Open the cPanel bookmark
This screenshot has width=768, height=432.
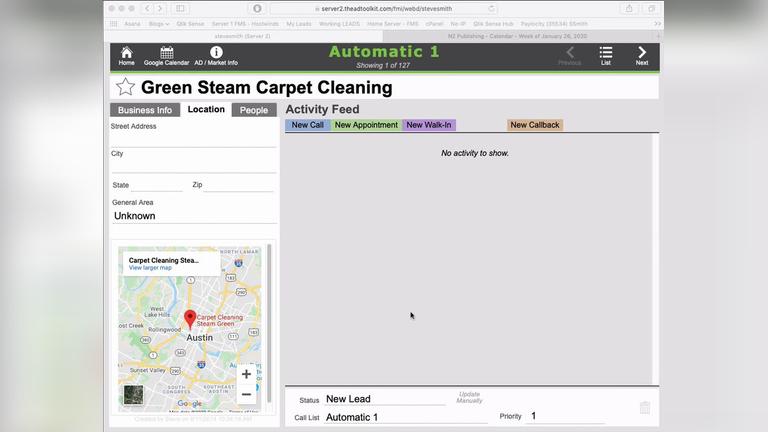pyautogui.click(x=434, y=24)
